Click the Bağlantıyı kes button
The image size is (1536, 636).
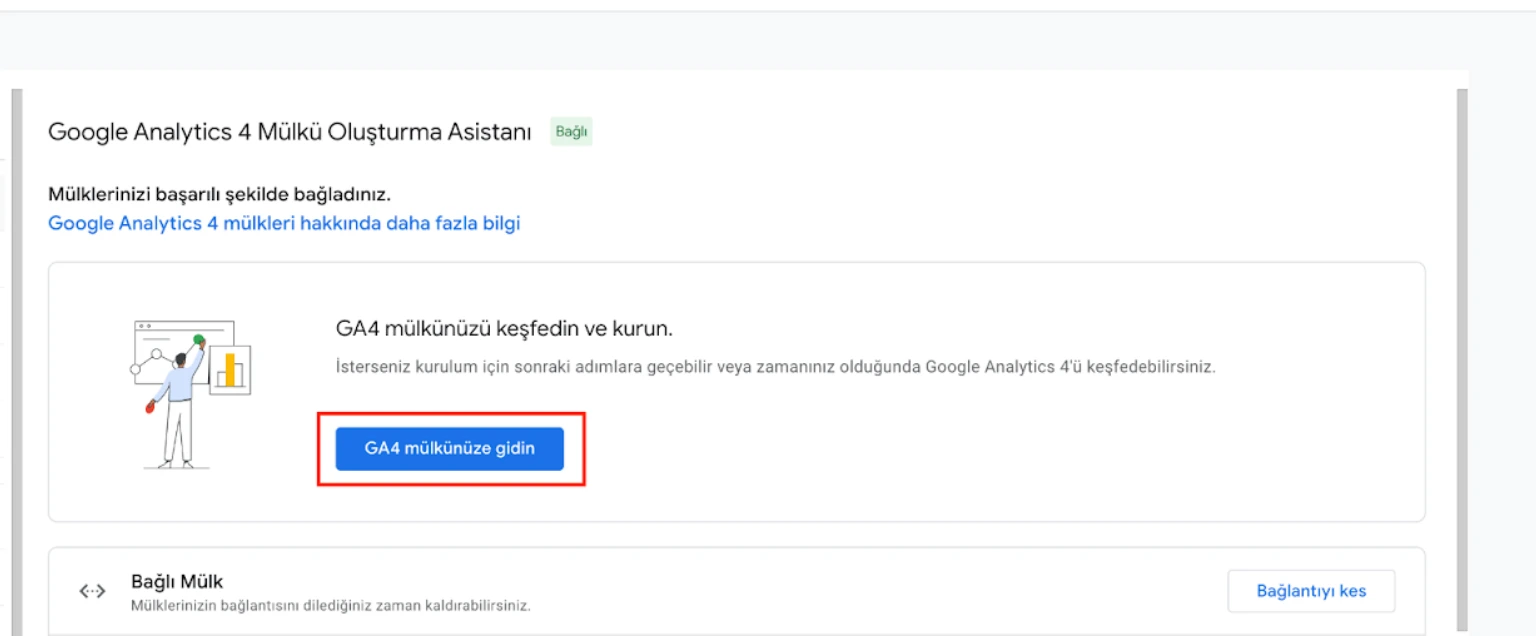(1311, 591)
